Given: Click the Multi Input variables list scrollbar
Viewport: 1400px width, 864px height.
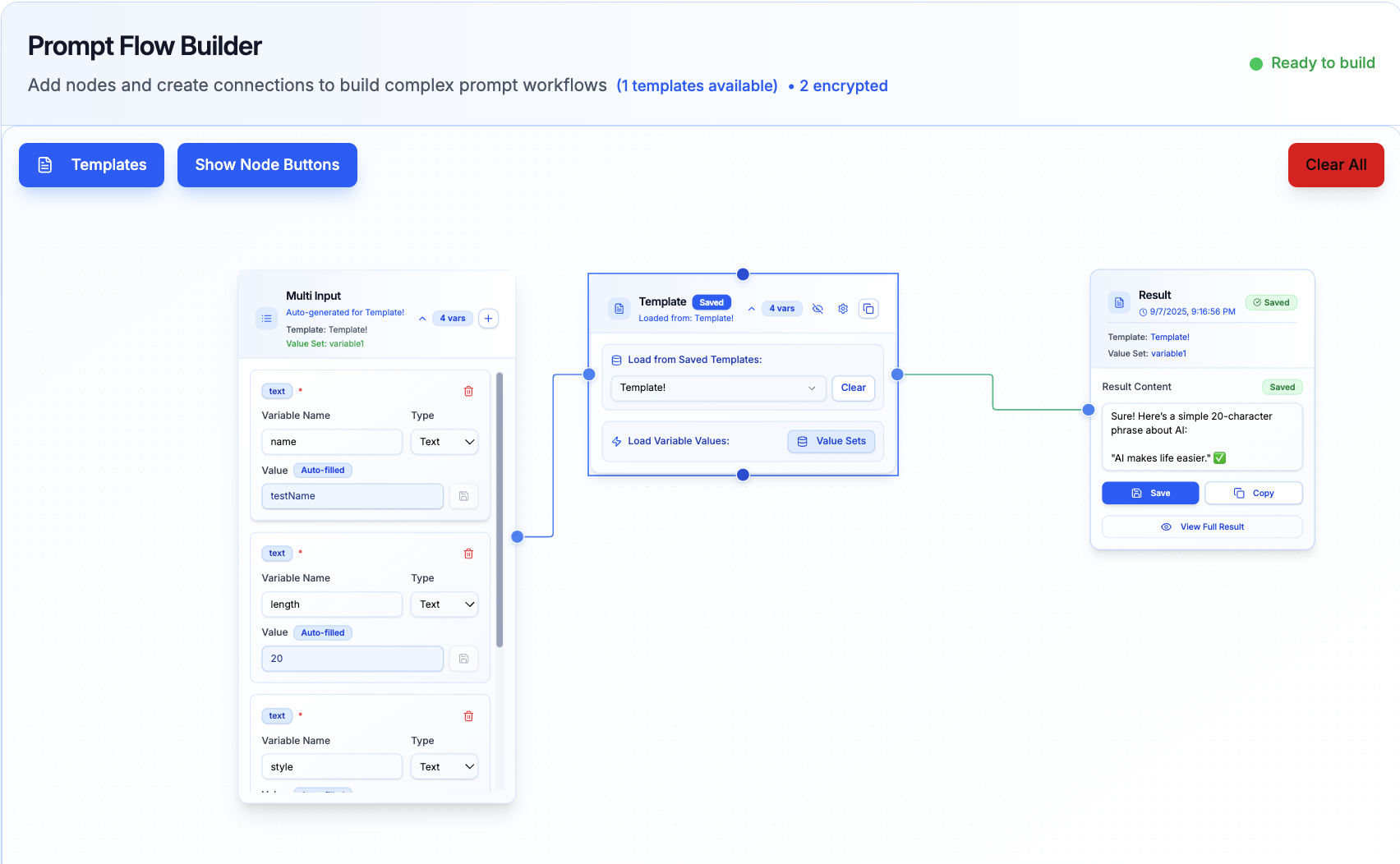Looking at the screenshot, I should (500, 509).
